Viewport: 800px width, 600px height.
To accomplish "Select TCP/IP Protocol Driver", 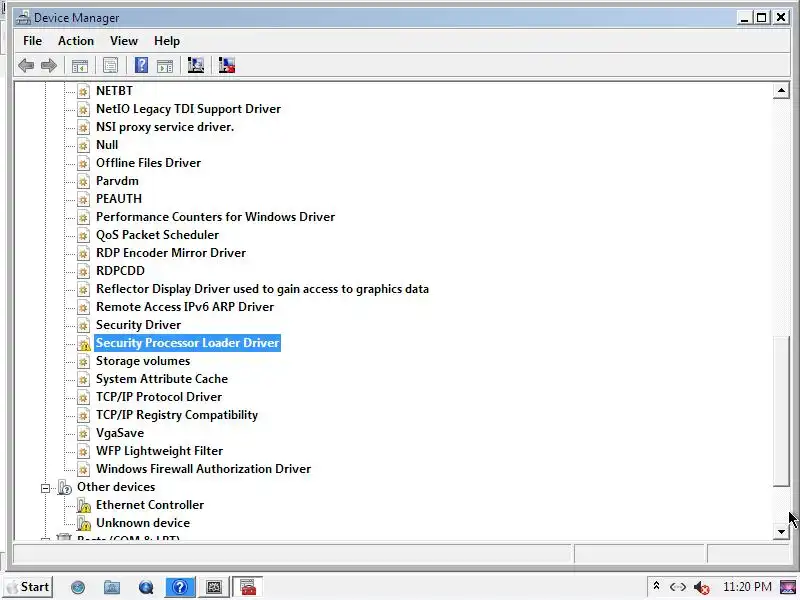I will click(x=159, y=397).
